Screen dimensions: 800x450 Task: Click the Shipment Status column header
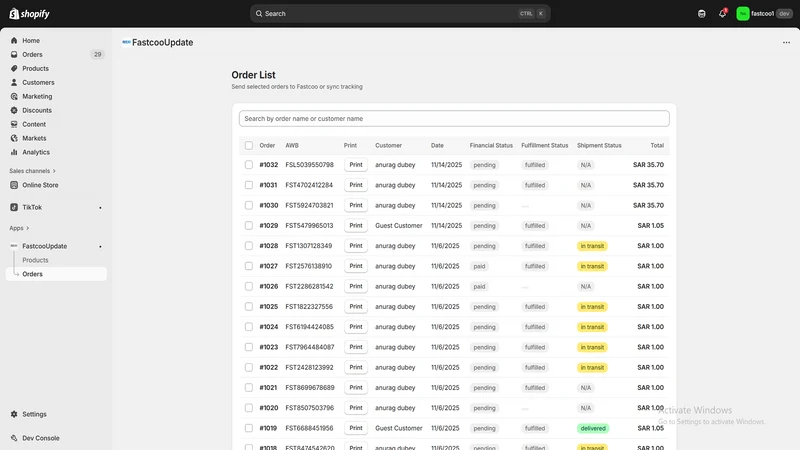tap(599, 145)
